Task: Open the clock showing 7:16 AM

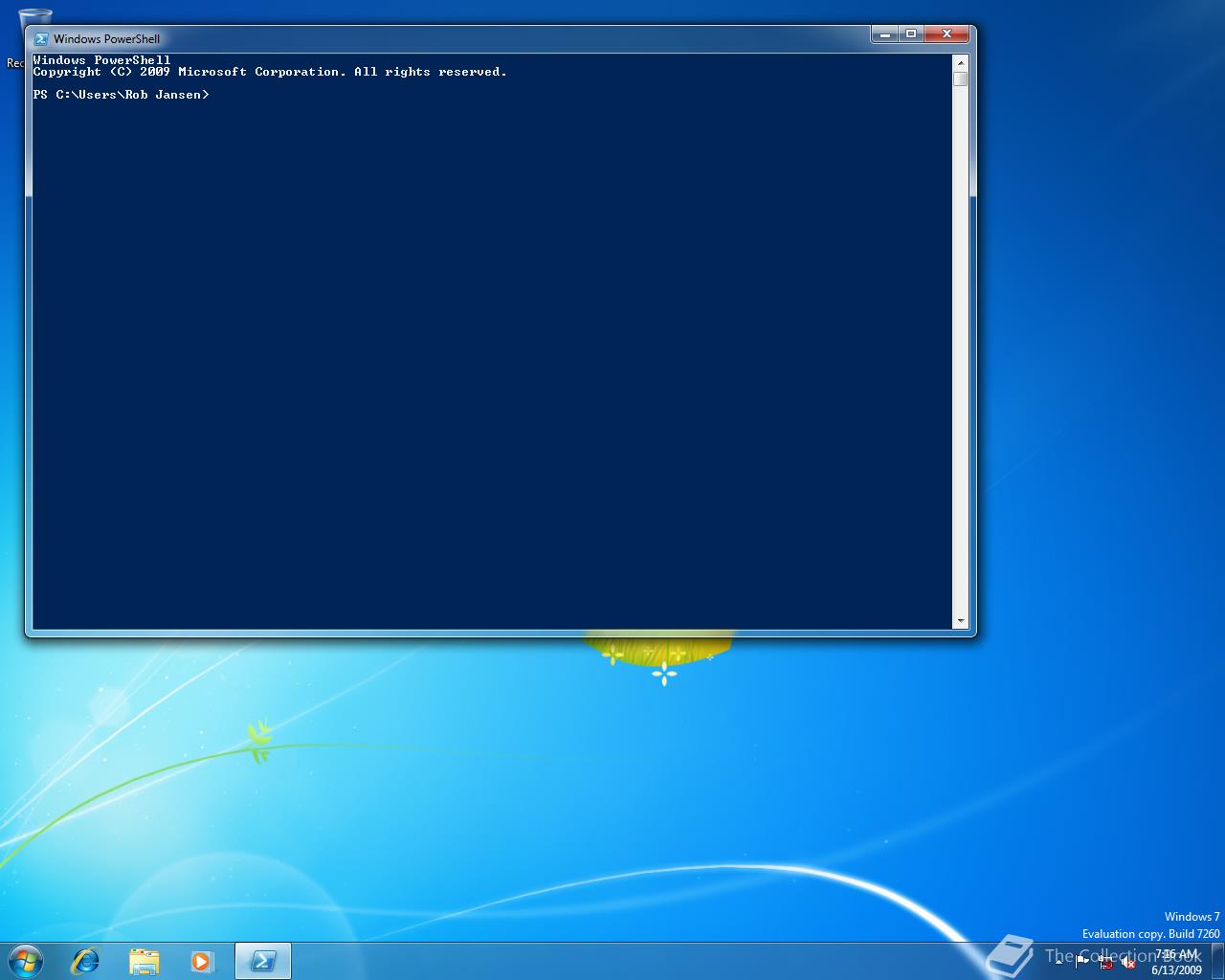Action: click(x=1176, y=962)
